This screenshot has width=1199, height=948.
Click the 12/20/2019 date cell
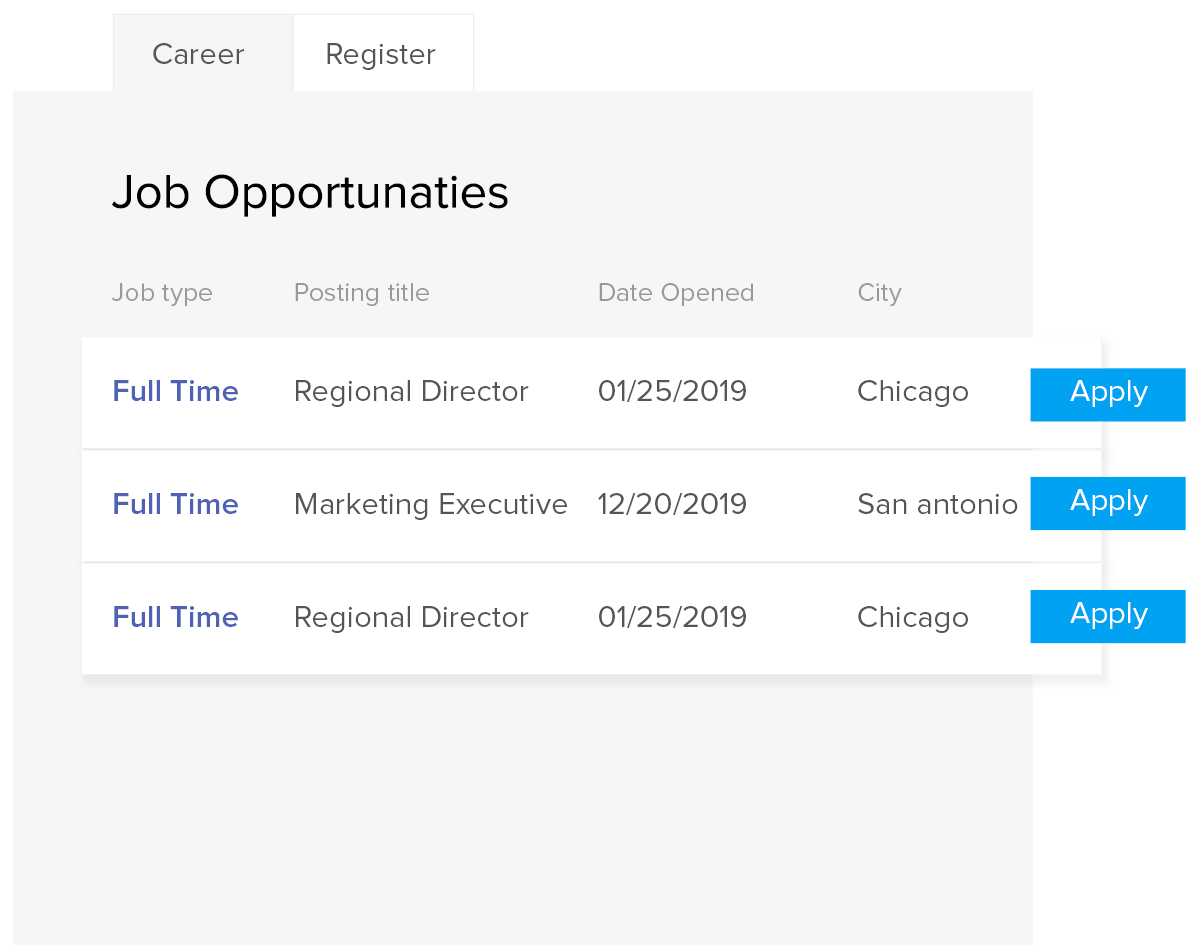672,504
